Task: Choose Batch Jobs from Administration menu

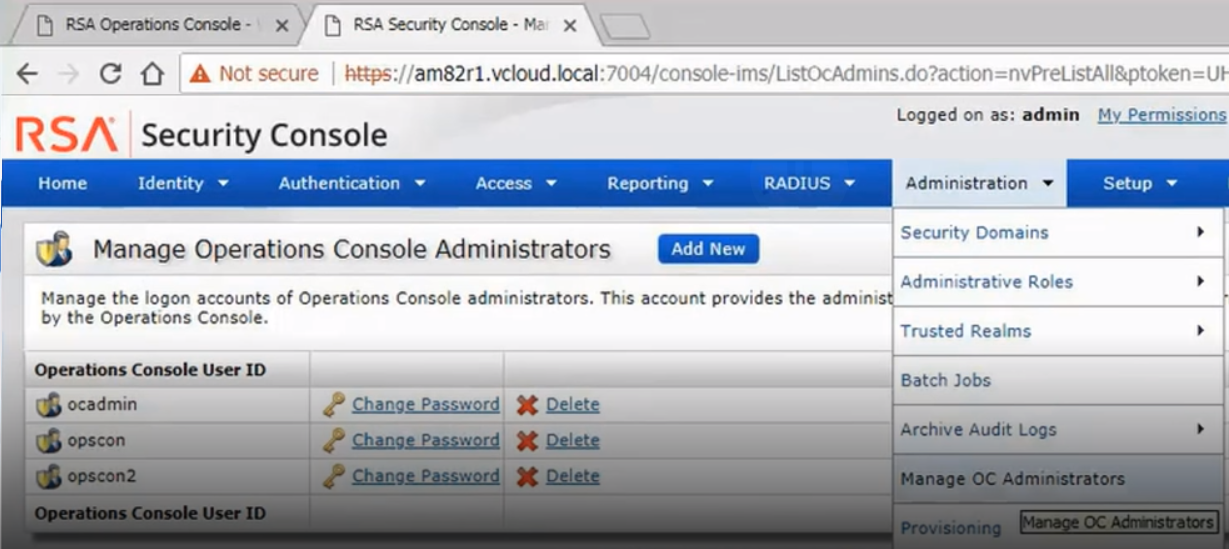Action: click(x=945, y=380)
